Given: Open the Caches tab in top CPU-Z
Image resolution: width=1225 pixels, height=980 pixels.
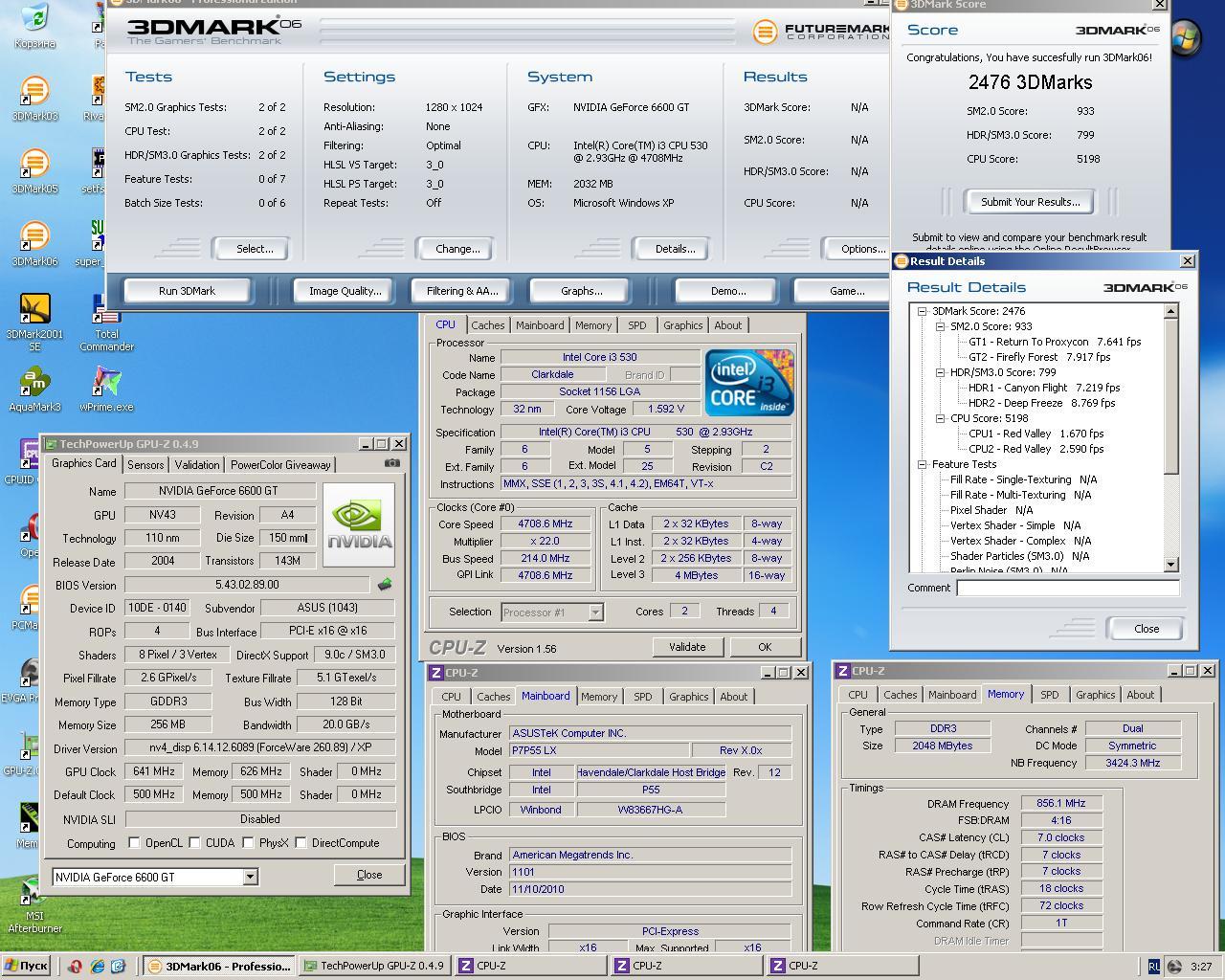Looking at the screenshot, I should [x=487, y=325].
